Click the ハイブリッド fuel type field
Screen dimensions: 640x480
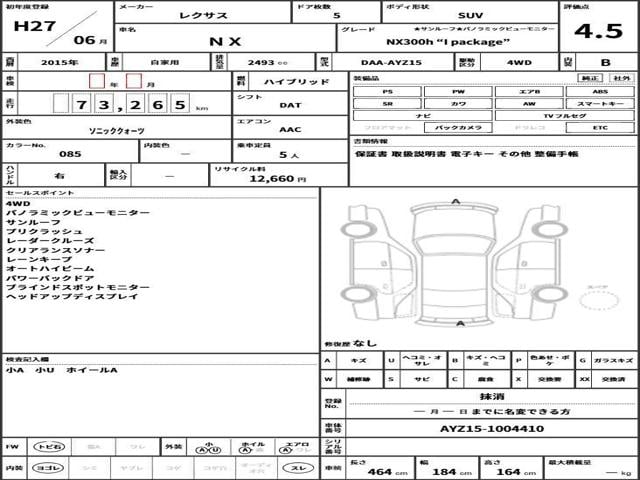(289, 80)
